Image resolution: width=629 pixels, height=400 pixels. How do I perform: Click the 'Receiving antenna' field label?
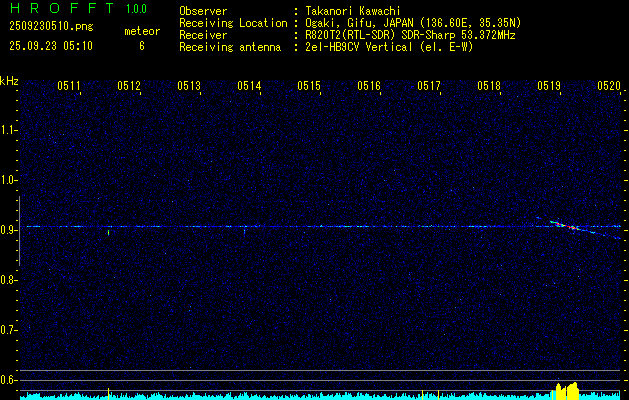tap(230, 47)
